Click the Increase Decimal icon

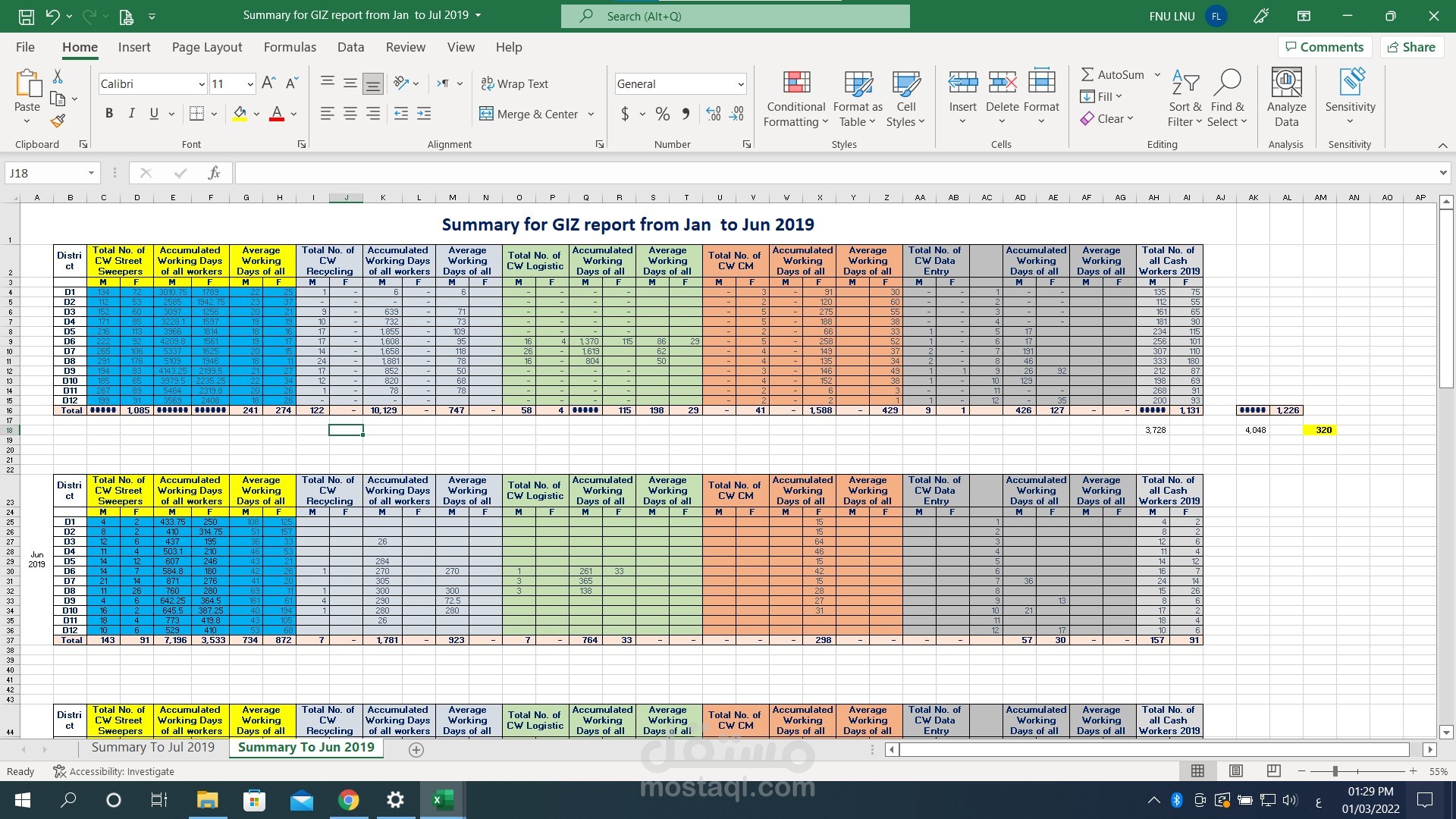(713, 114)
